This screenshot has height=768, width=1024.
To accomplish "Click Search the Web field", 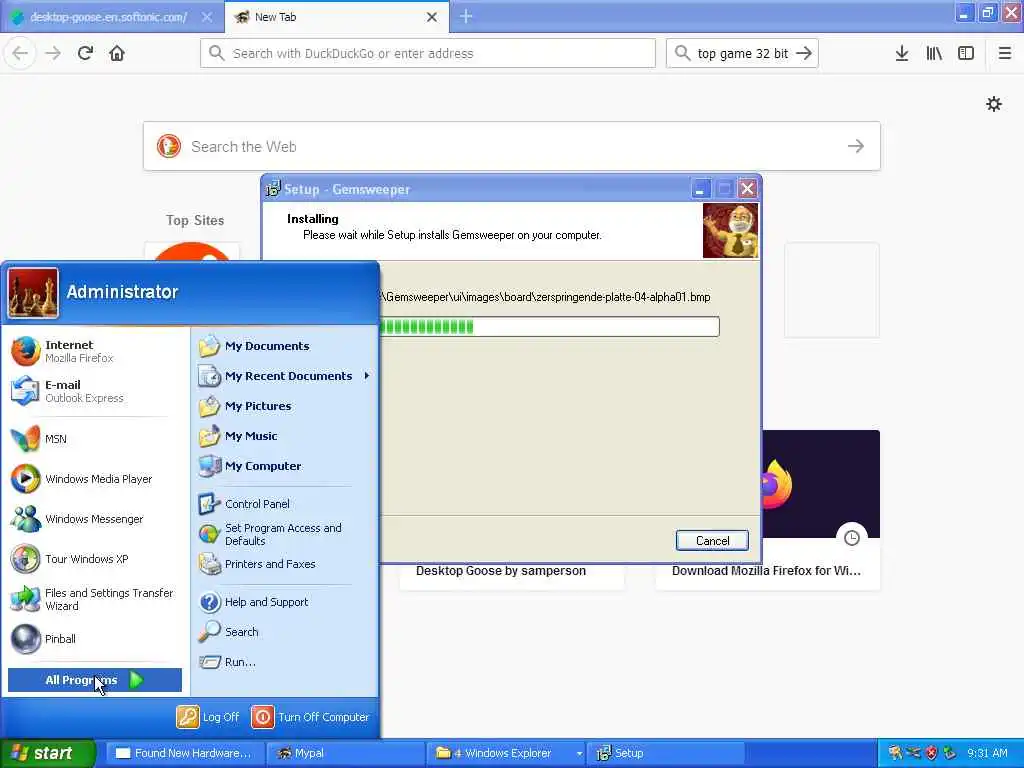I will [x=511, y=146].
